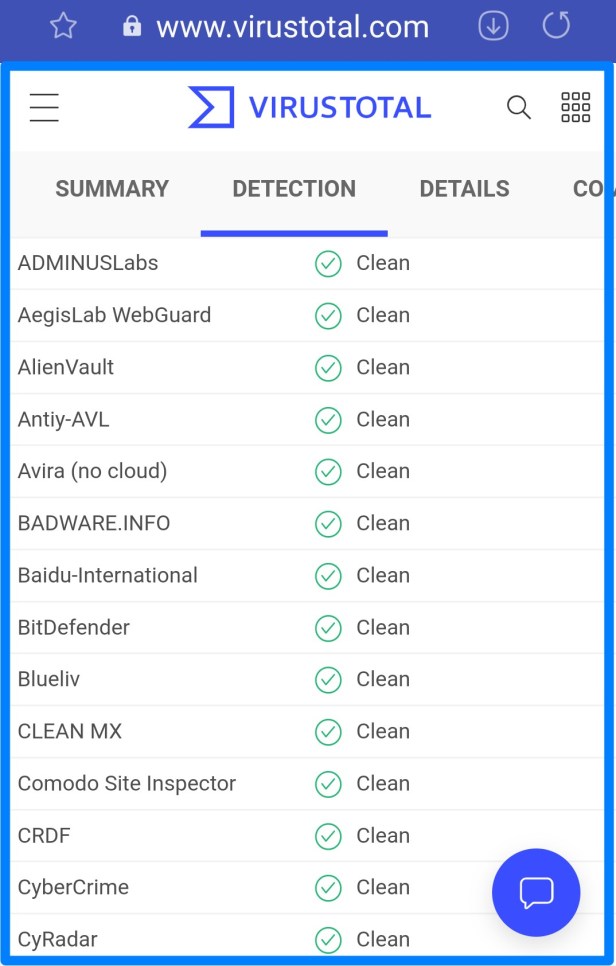Open the search magnifier icon
616x966 pixels.
(518, 108)
